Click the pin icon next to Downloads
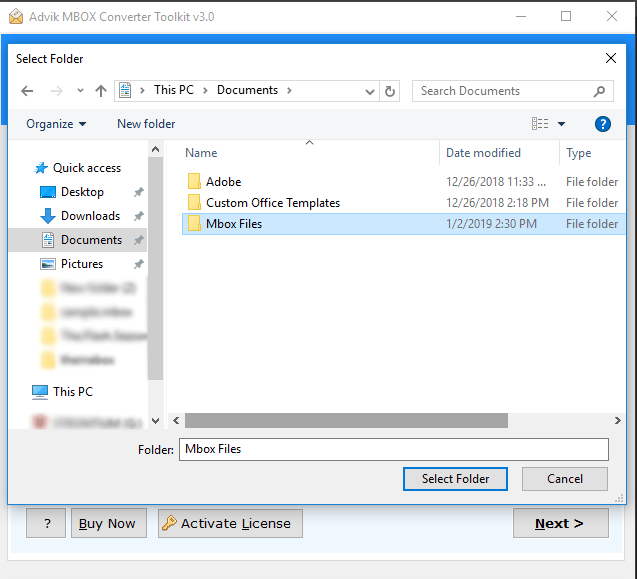The image size is (637, 579). 139,216
